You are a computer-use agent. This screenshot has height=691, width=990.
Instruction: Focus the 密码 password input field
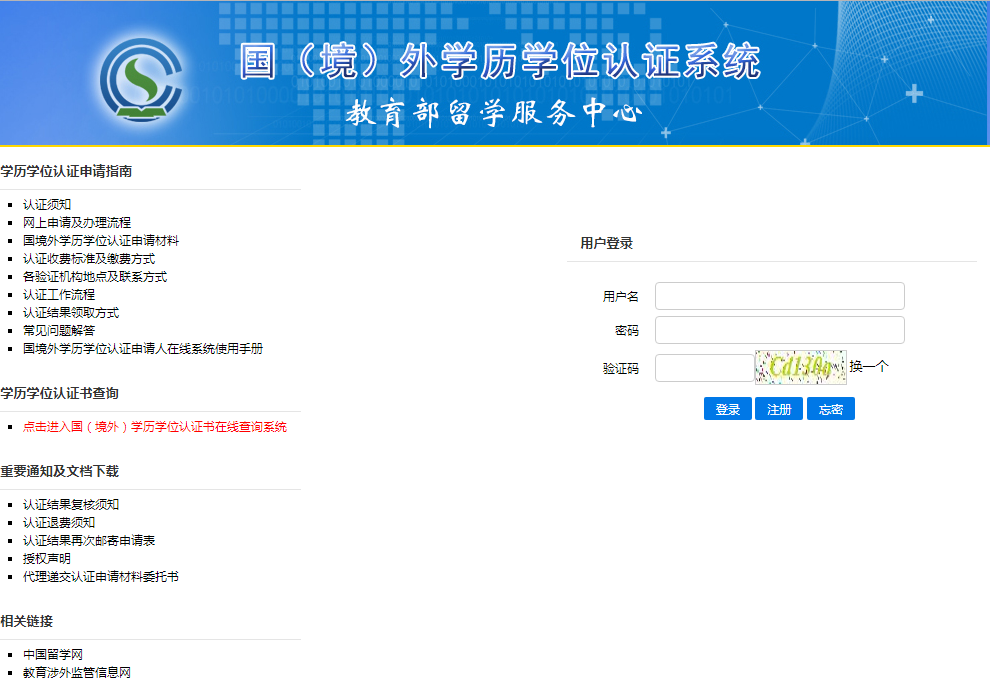pyautogui.click(x=779, y=330)
